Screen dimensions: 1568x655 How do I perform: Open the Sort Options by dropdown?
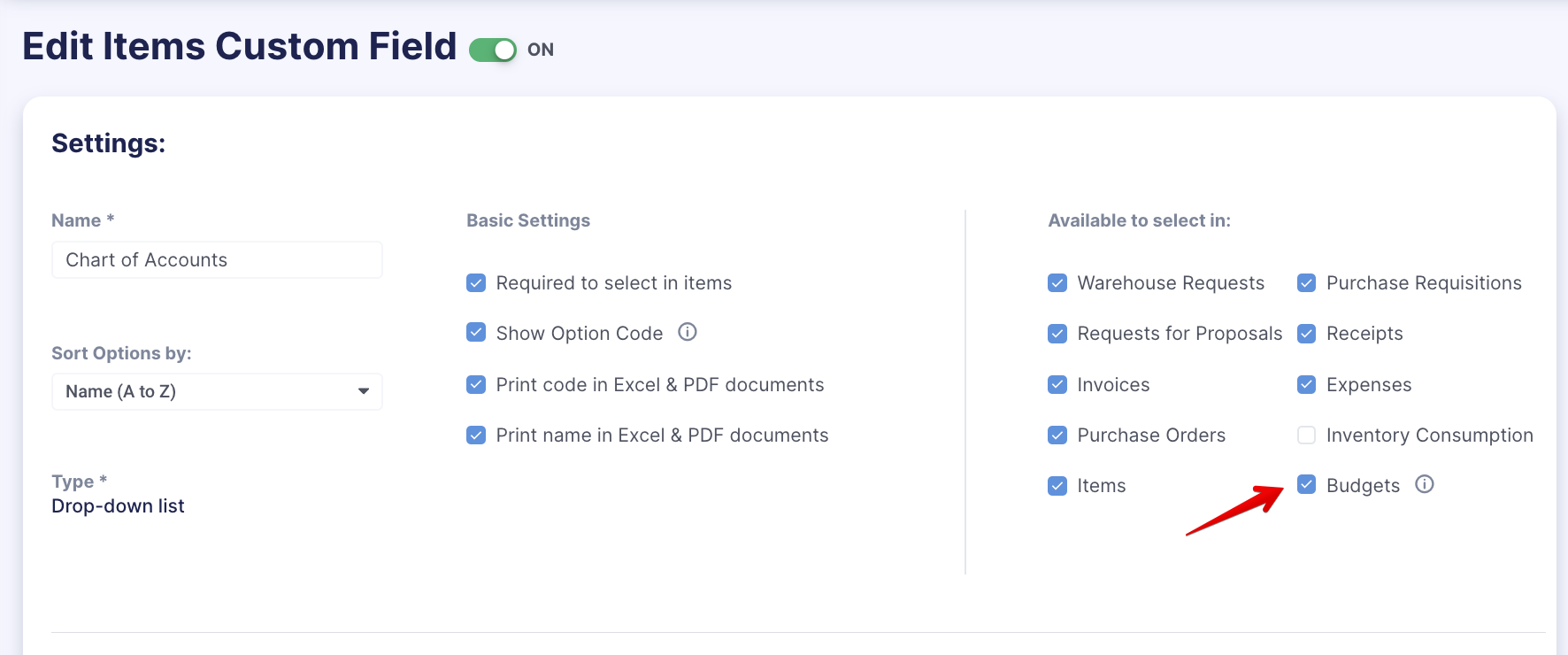(x=217, y=391)
